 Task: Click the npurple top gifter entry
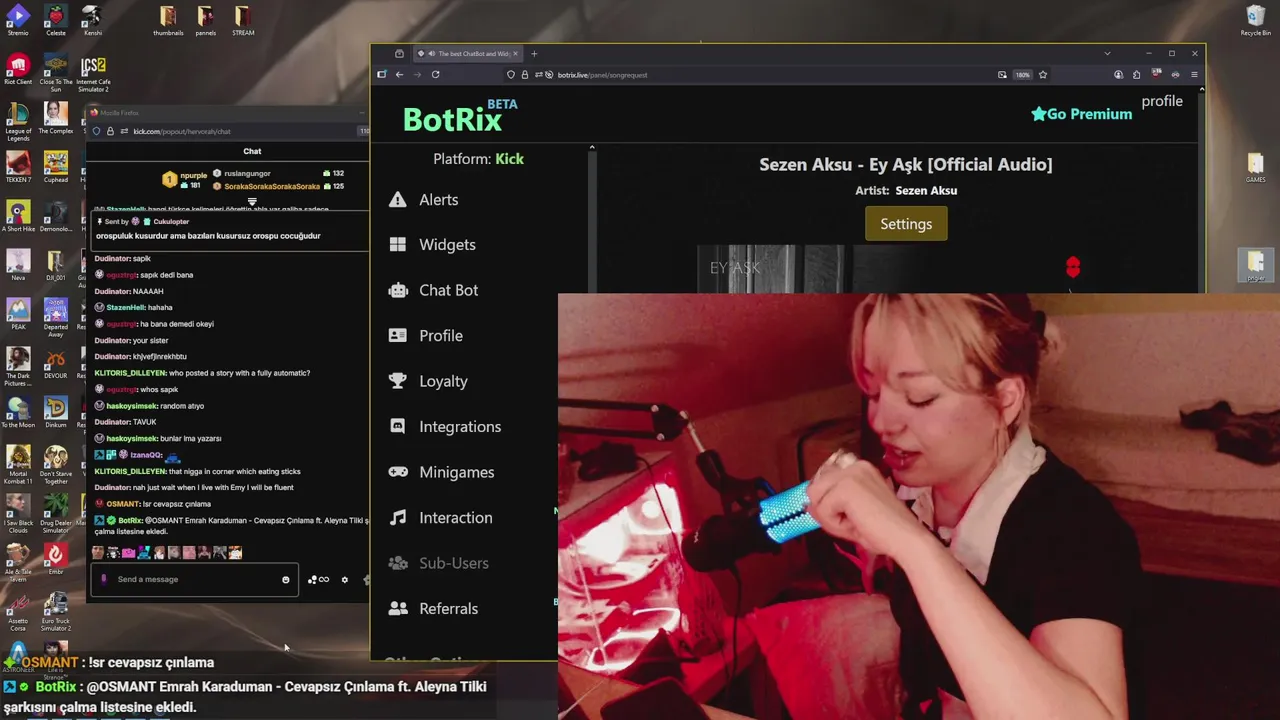coord(185,179)
